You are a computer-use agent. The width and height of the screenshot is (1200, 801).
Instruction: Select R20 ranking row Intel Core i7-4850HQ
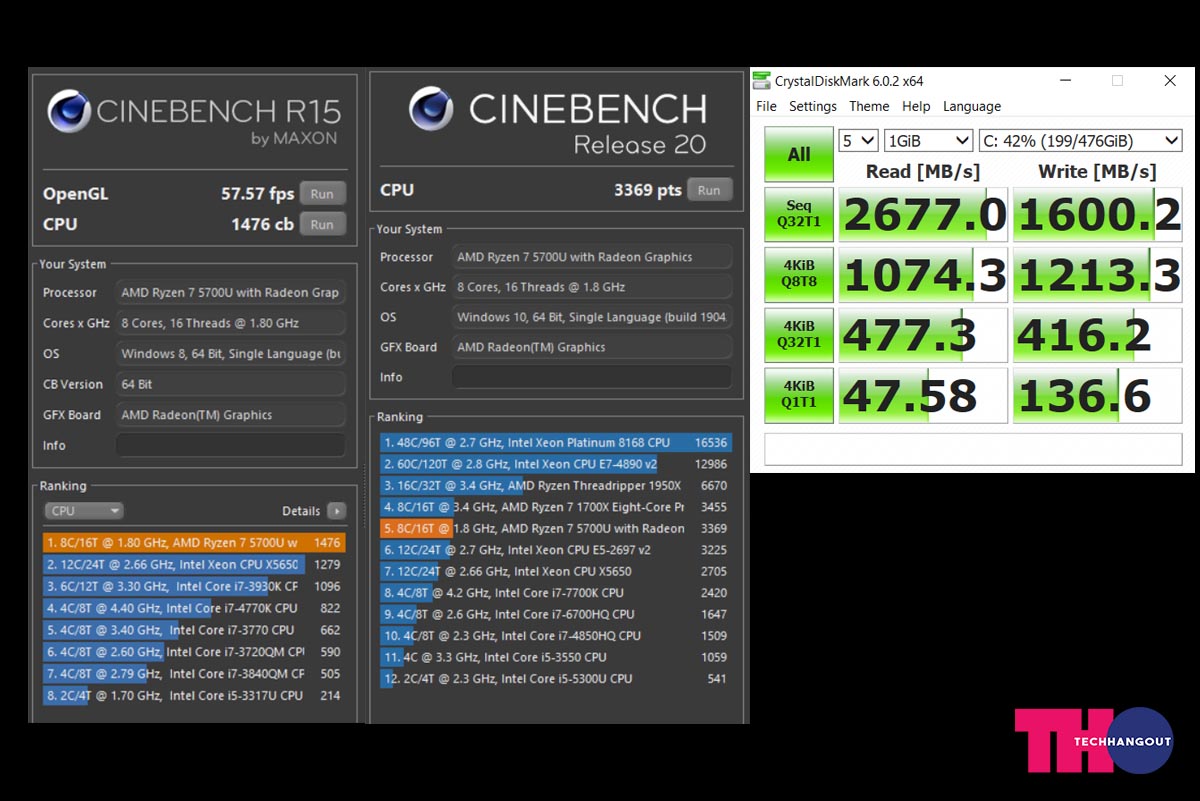[555, 635]
